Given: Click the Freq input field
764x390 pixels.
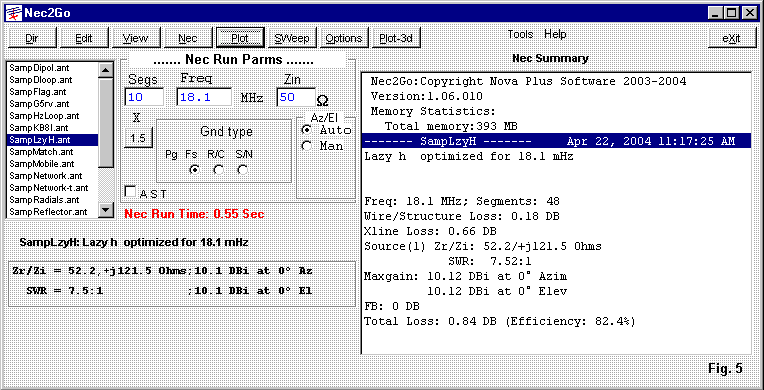Looking at the screenshot, I should [x=204, y=97].
